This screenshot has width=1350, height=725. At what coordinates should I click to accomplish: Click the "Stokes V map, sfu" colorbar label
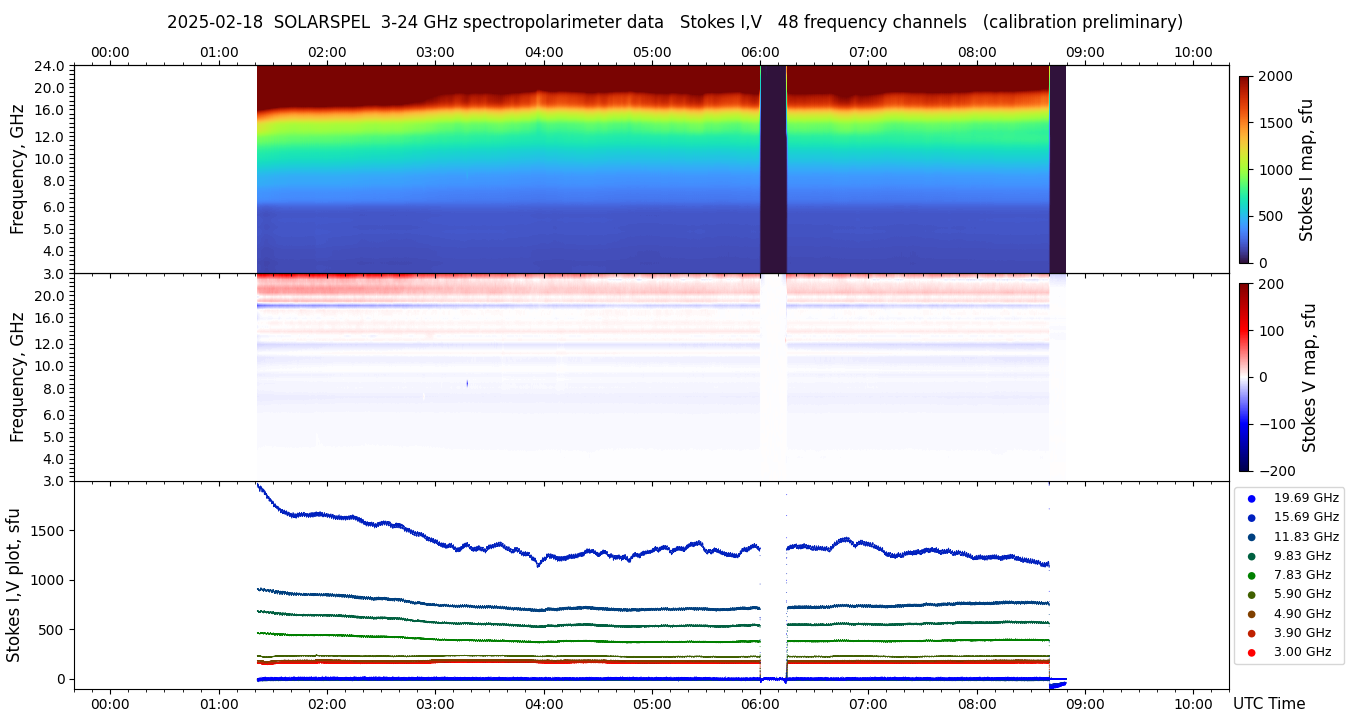point(1309,377)
